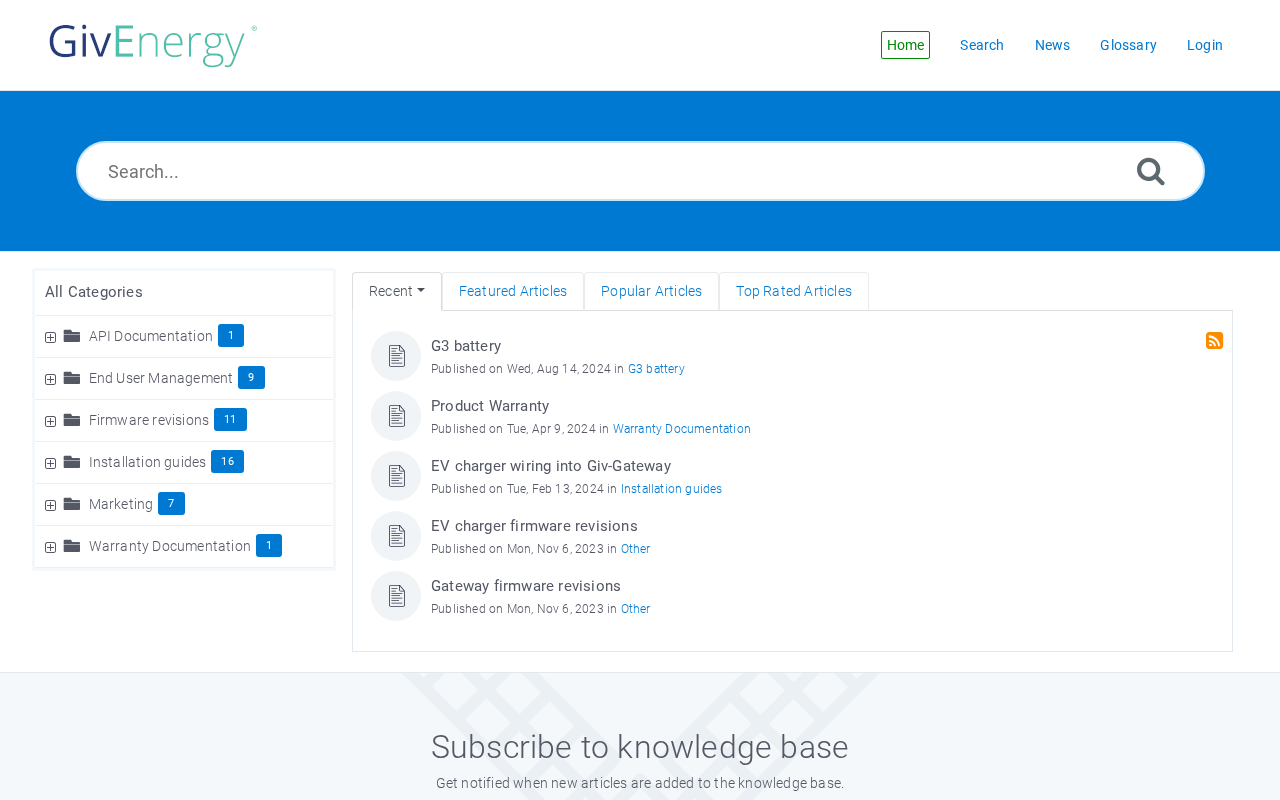Viewport: 1280px width, 800px height.
Task: Expand the Installation guides category tree
Action: tap(50, 463)
